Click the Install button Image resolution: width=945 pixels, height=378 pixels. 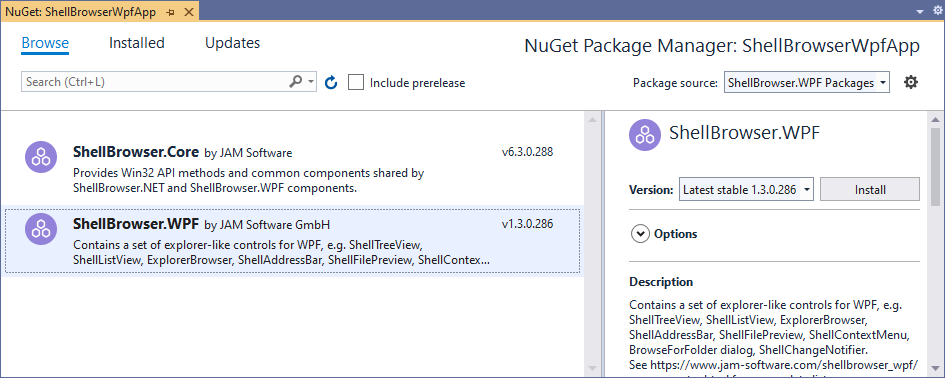870,189
